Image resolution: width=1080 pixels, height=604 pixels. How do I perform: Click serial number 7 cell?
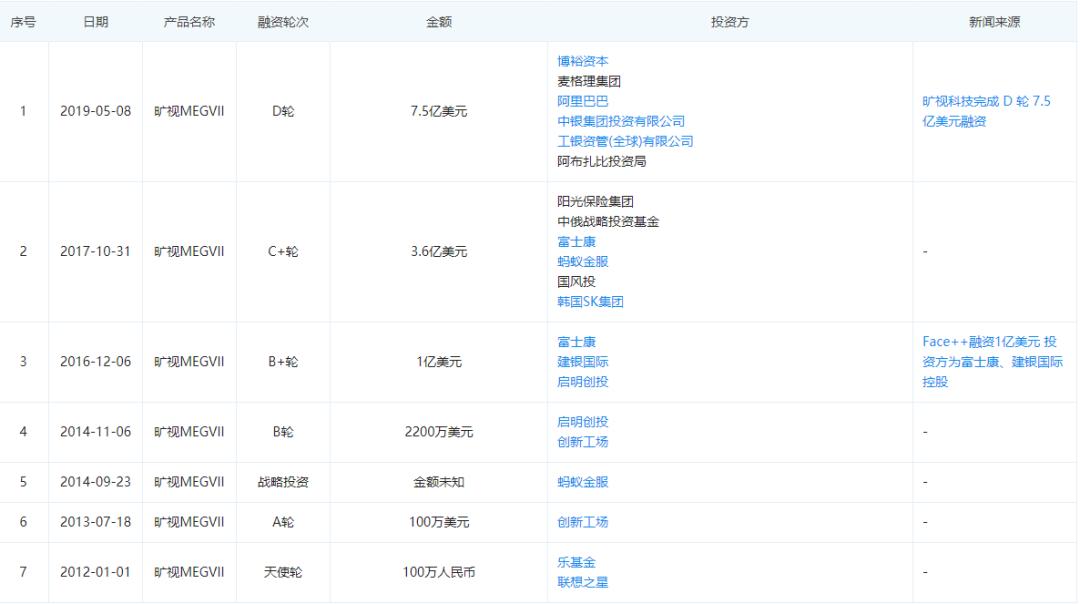coord(23,572)
